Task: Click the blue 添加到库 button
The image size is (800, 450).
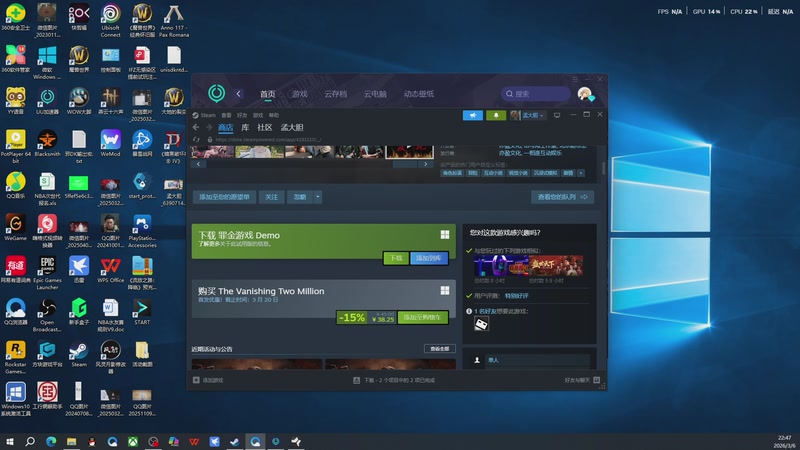Action: pyautogui.click(x=429, y=258)
